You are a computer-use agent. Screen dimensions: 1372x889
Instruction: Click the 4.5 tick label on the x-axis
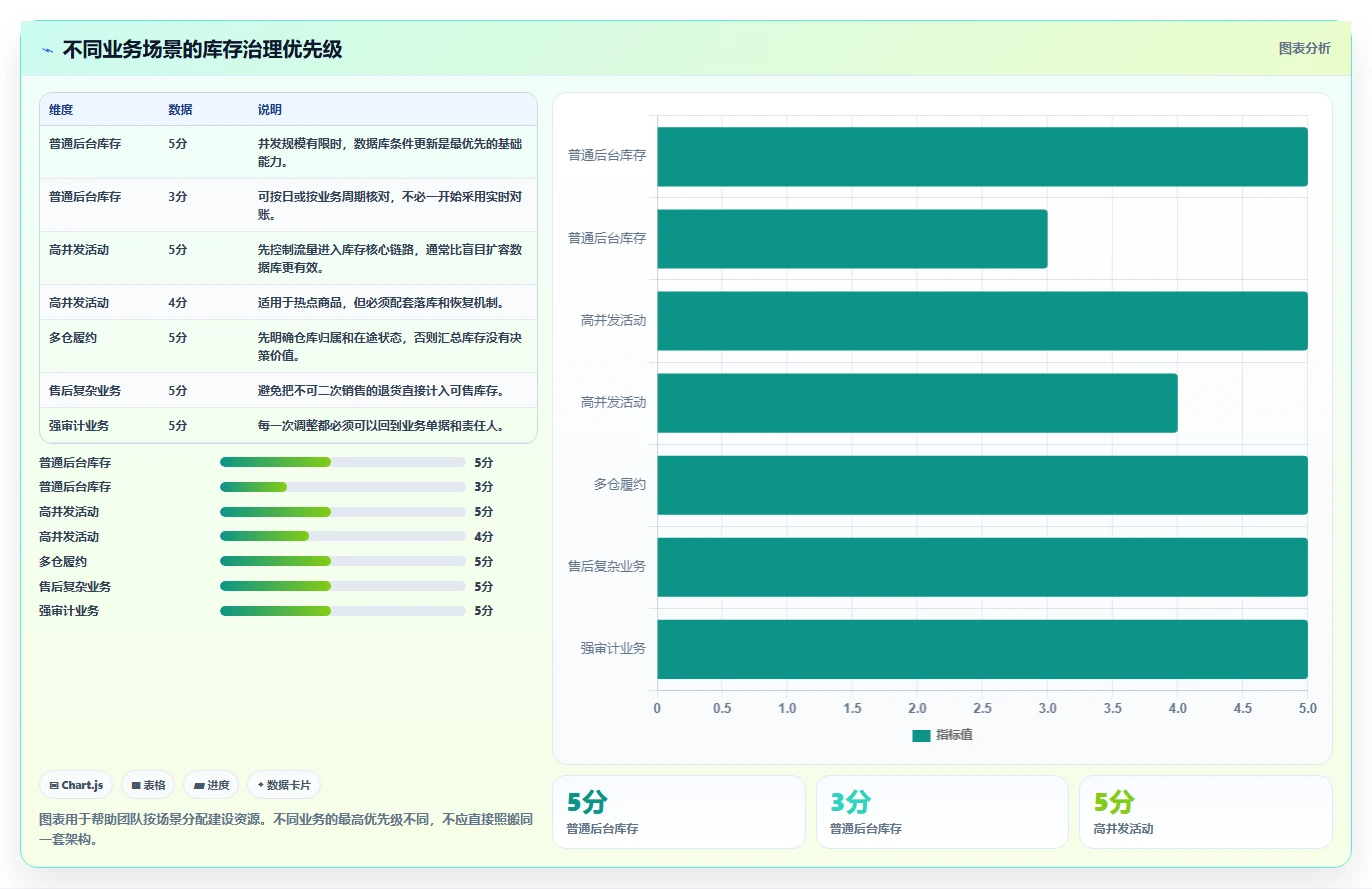[1243, 708]
